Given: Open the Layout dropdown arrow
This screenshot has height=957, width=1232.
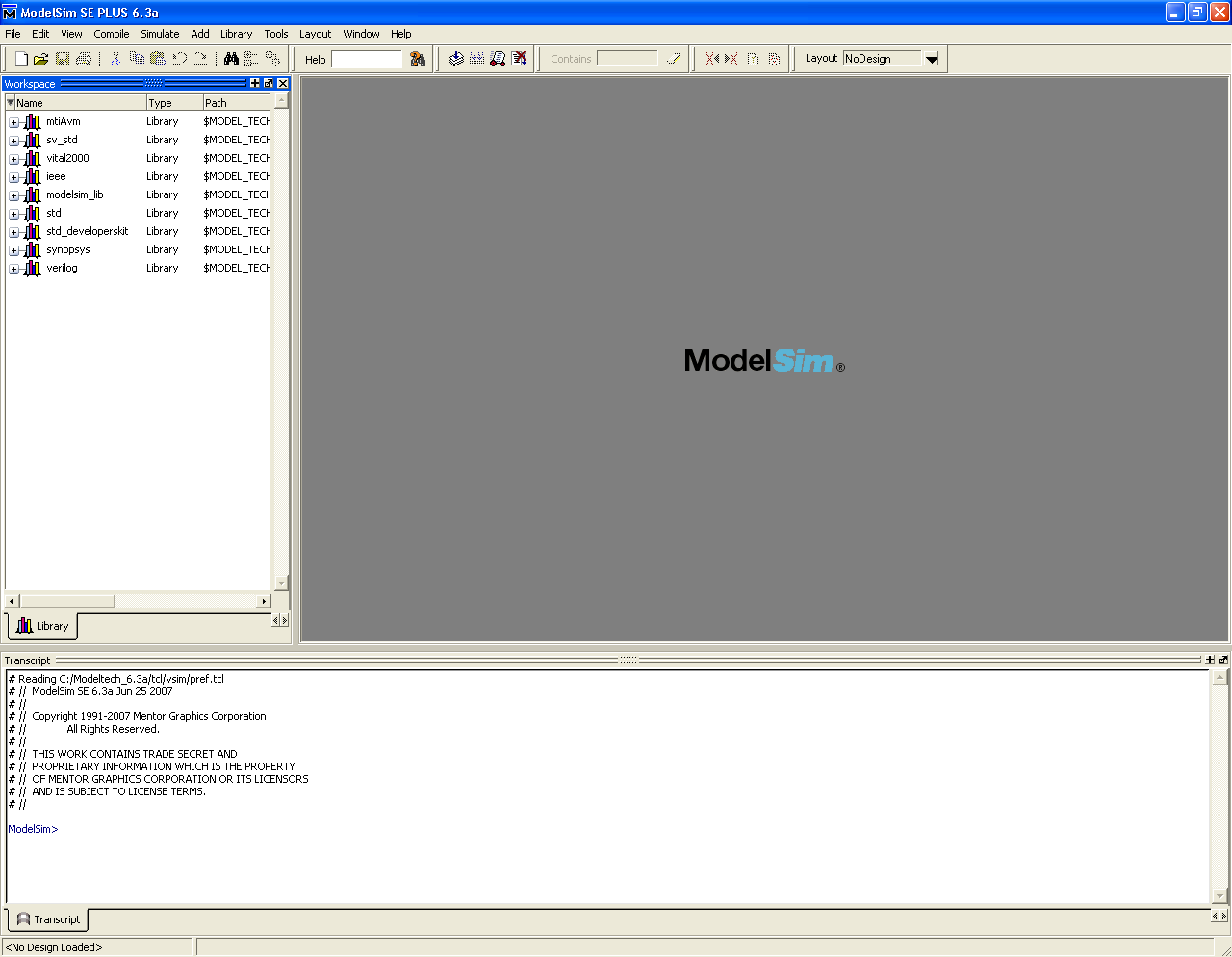Looking at the screenshot, I should pyautogui.click(x=931, y=59).
